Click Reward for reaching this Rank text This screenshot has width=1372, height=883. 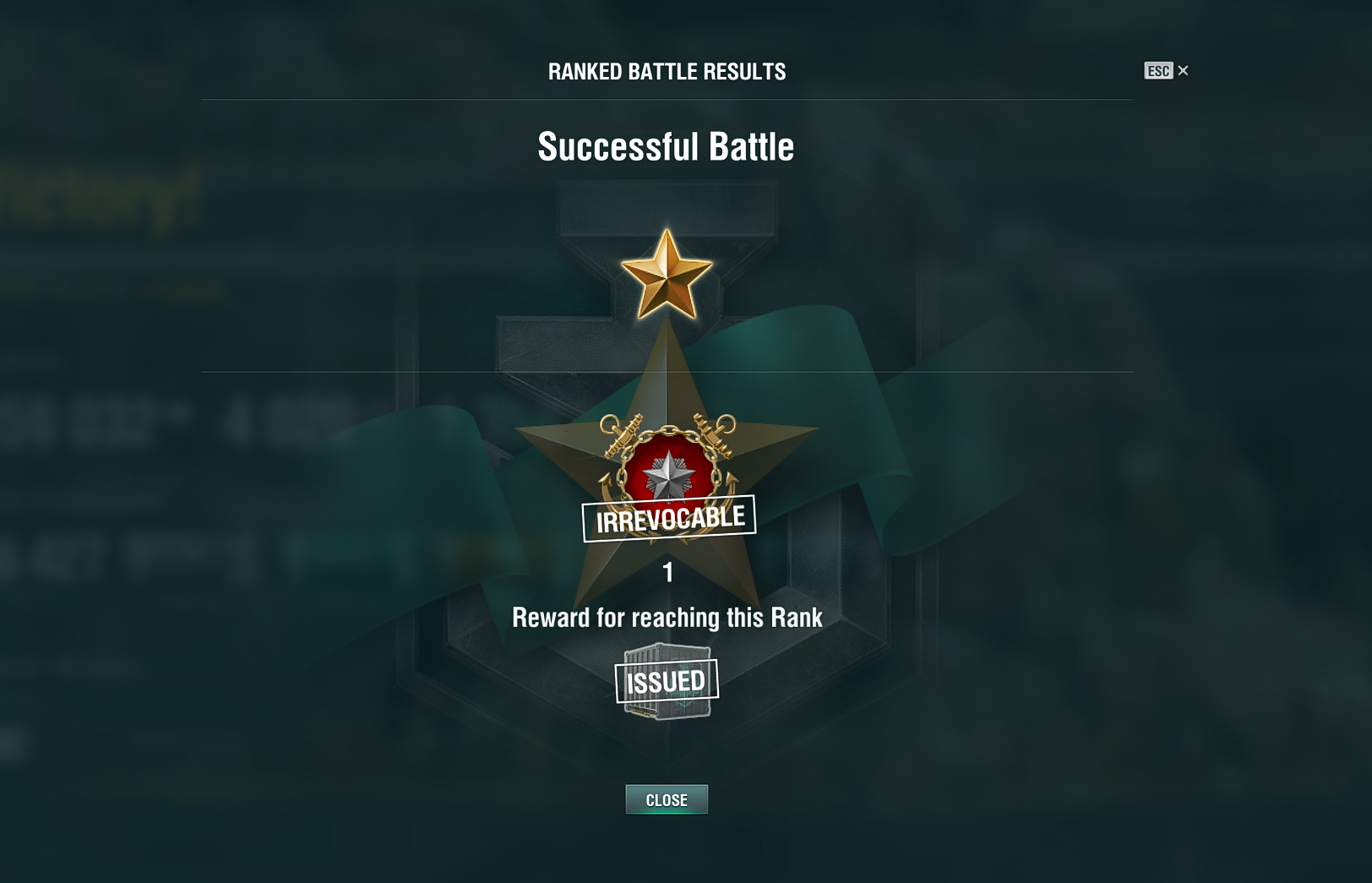[x=667, y=618]
